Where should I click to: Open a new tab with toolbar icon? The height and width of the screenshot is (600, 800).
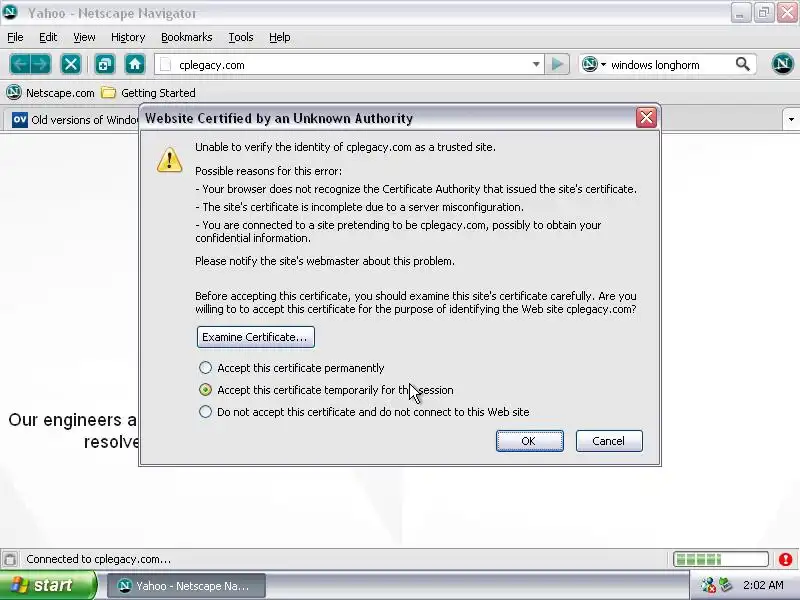(x=105, y=65)
